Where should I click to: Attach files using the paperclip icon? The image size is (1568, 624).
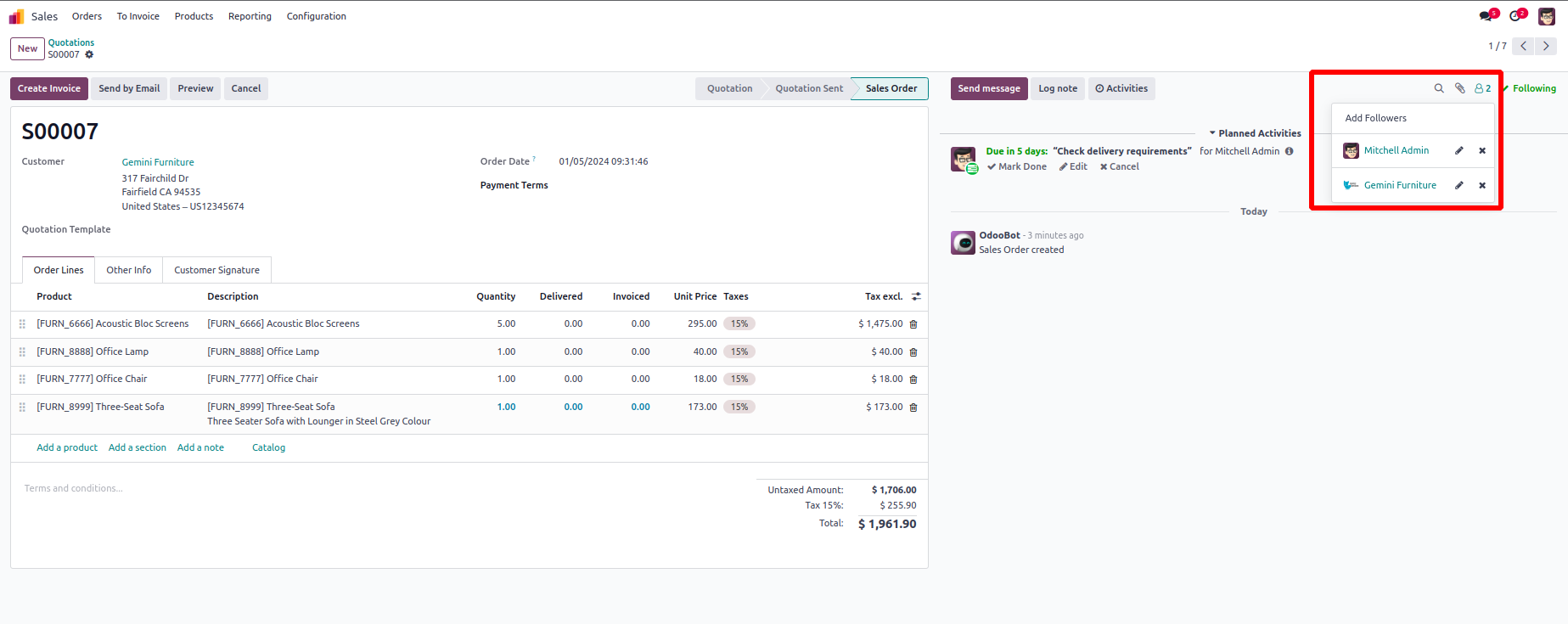click(x=1460, y=88)
